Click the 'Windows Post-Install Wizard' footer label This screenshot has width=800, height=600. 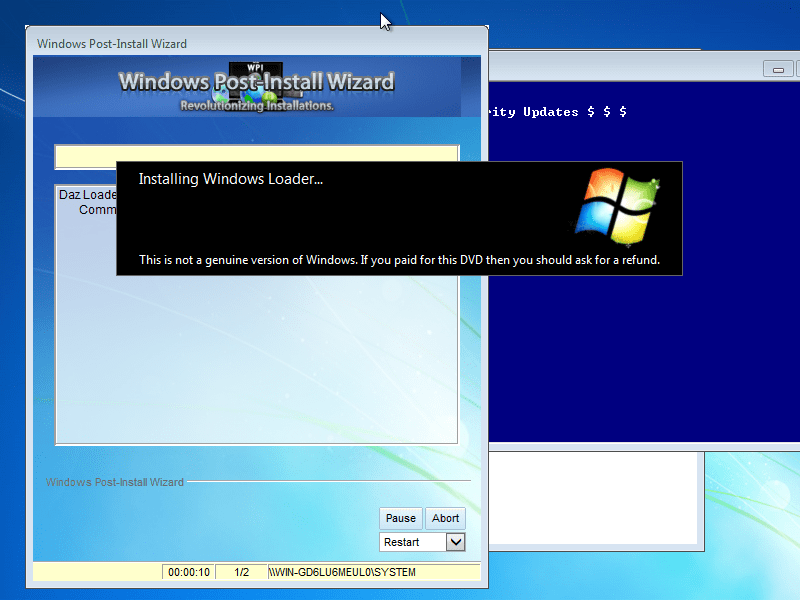(x=115, y=482)
